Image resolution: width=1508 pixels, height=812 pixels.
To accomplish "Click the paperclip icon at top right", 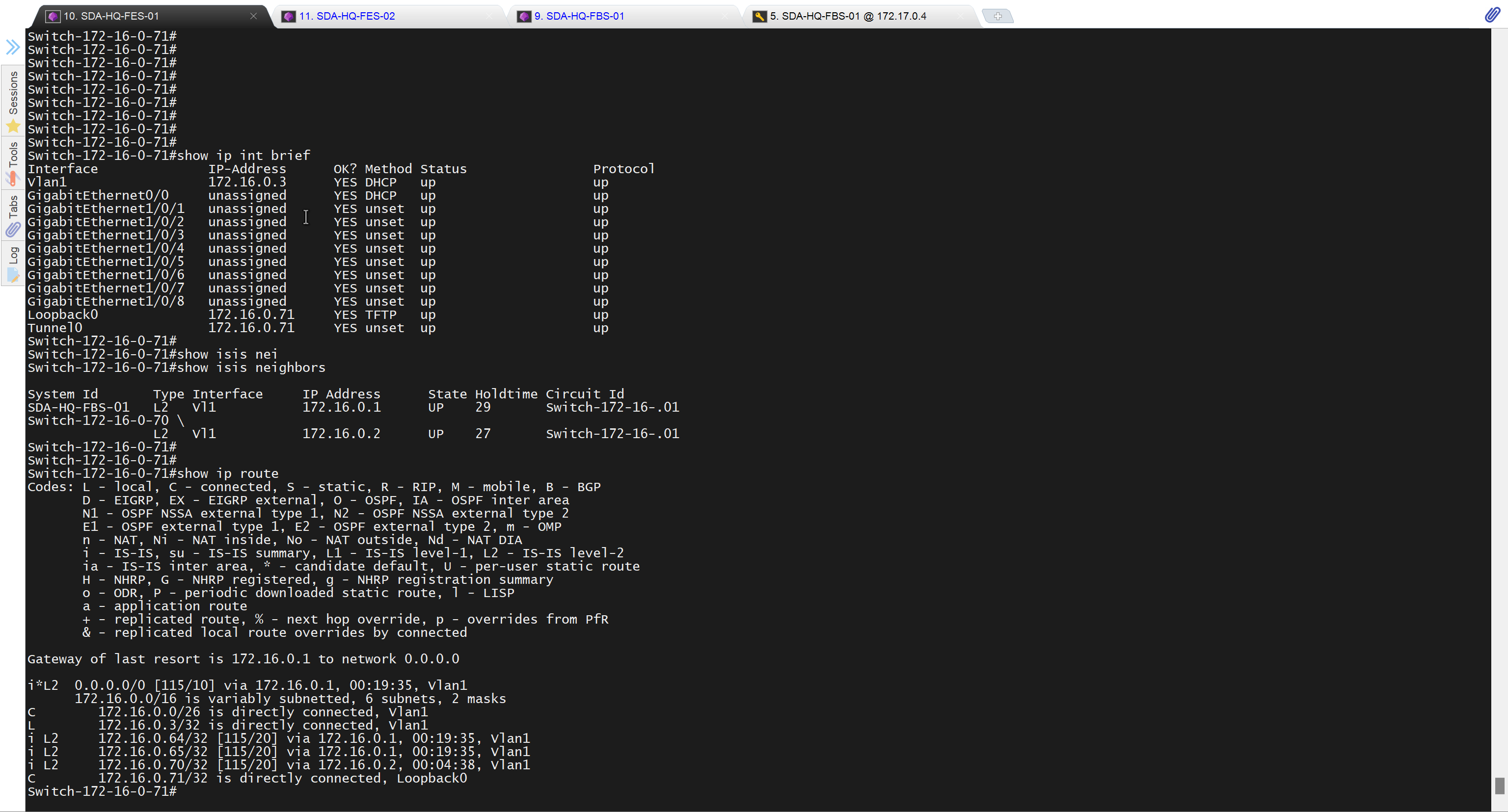I will point(1492,15).
